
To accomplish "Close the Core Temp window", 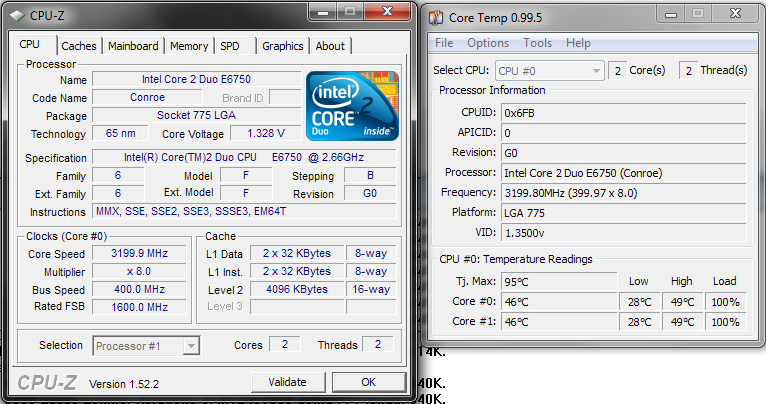I will 734,14.
